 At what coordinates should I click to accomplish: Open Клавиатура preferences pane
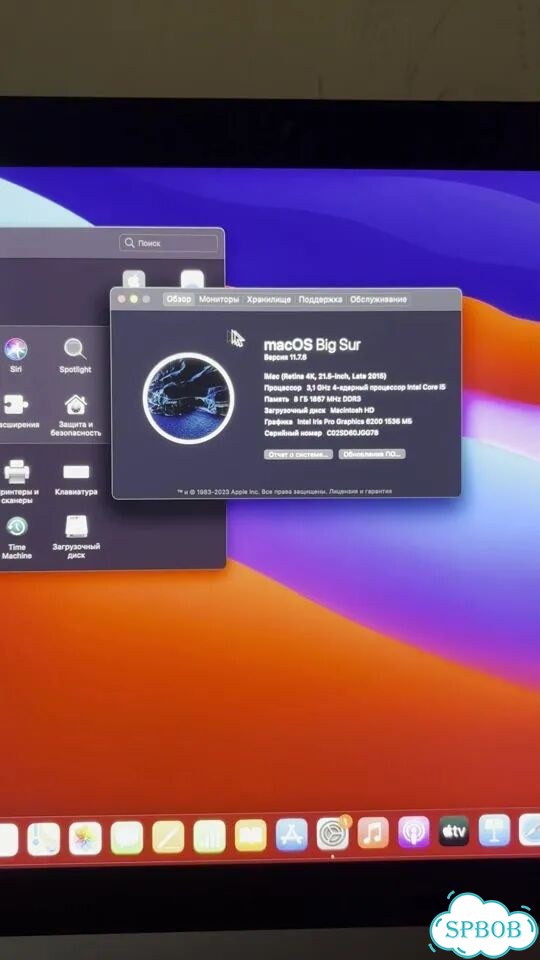[76, 478]
